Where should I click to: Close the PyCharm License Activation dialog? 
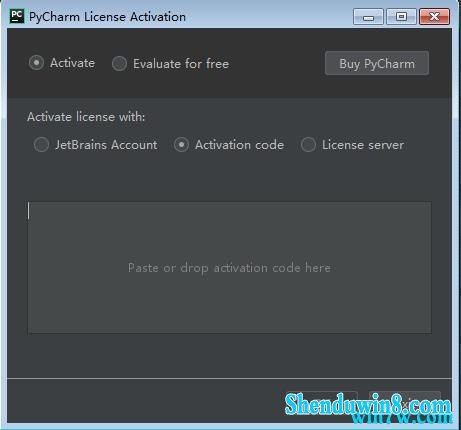tap(434, 17)
